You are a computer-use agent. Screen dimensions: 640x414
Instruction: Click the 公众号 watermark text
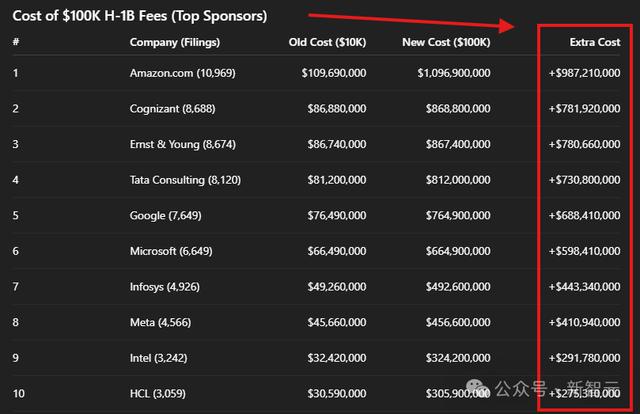[x=521, y=388]
